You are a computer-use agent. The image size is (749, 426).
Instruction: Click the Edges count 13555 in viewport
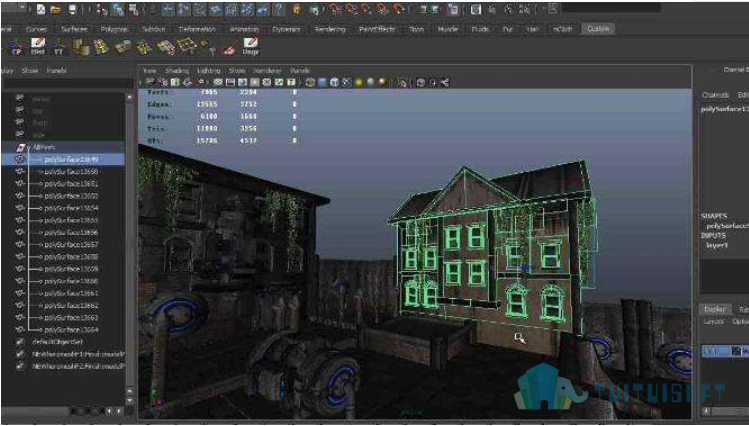click(x=207, y=104)
